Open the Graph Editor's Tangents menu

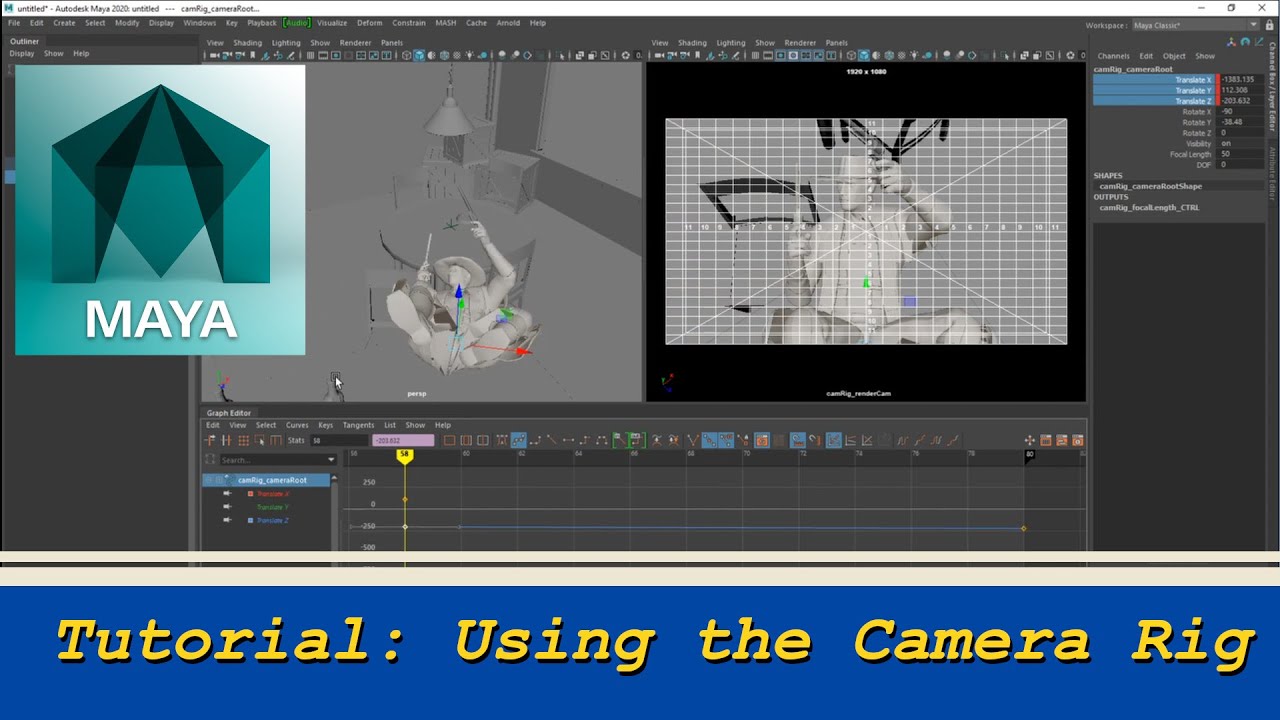point(358,425)
